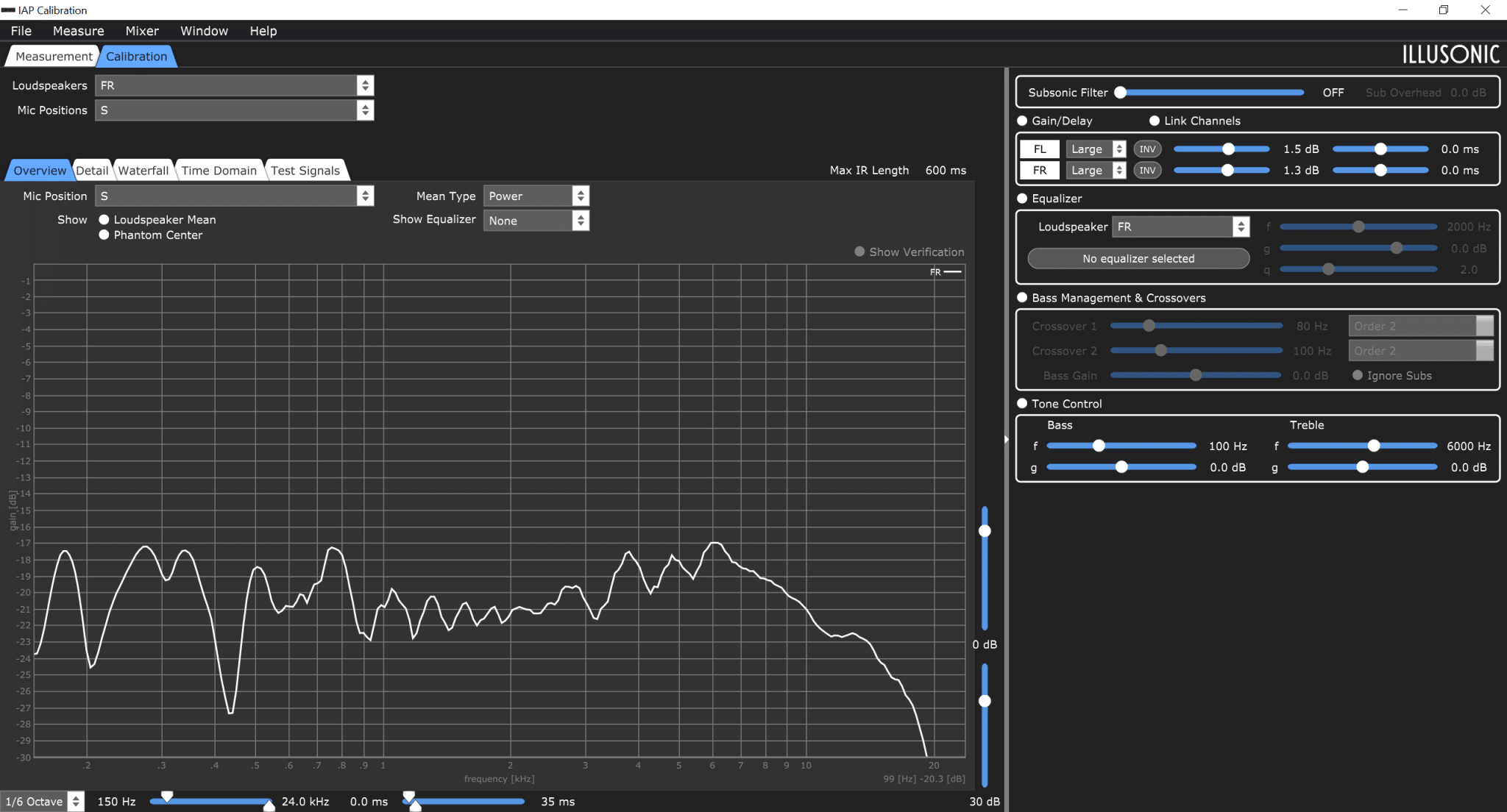
Task: Open the Show Equalizer None dropdown
Action: tap(536, 221)
